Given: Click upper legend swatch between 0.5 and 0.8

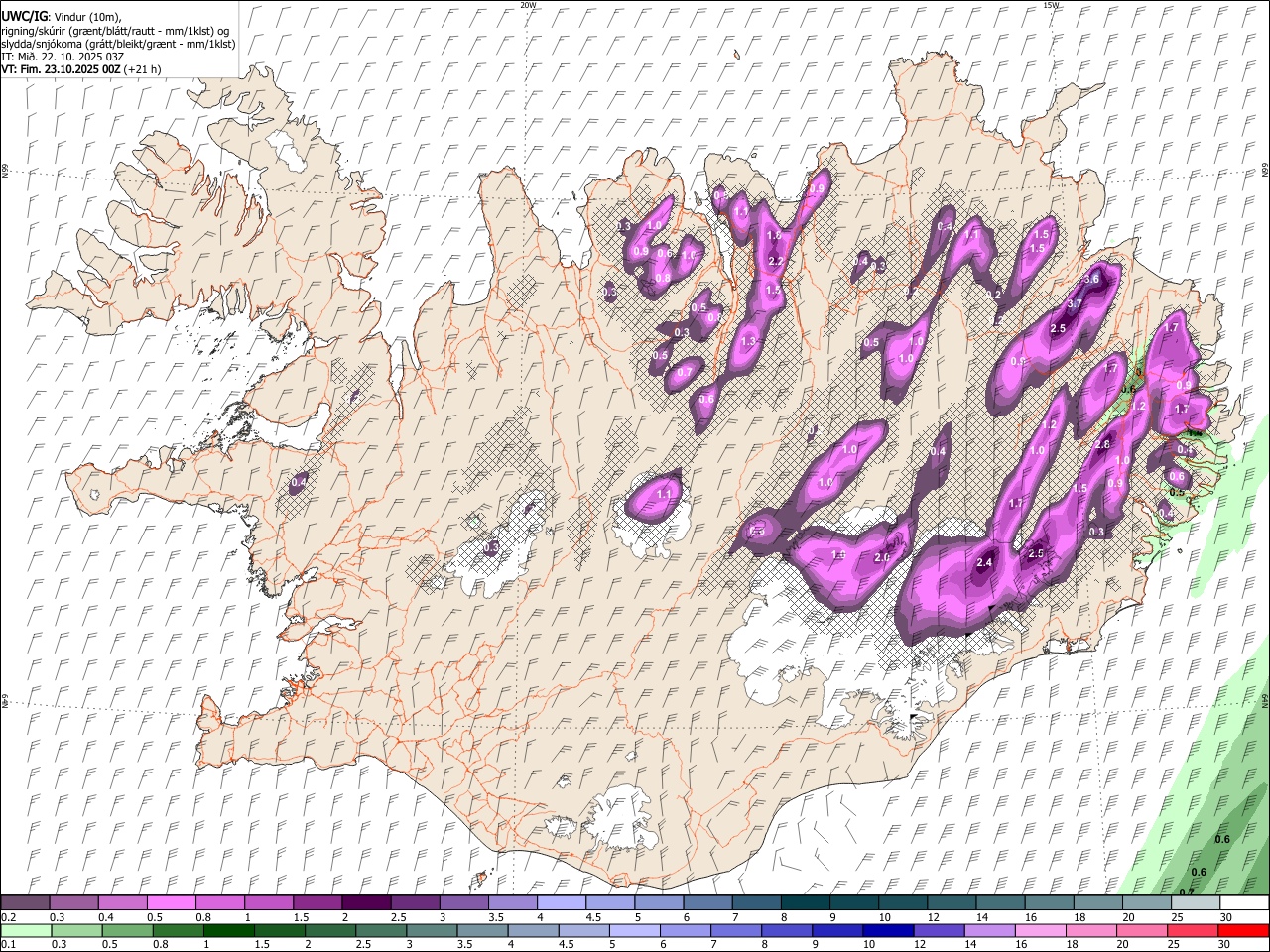Looking at the screenshot, I should pyautogui.click(x=171, y=902).
